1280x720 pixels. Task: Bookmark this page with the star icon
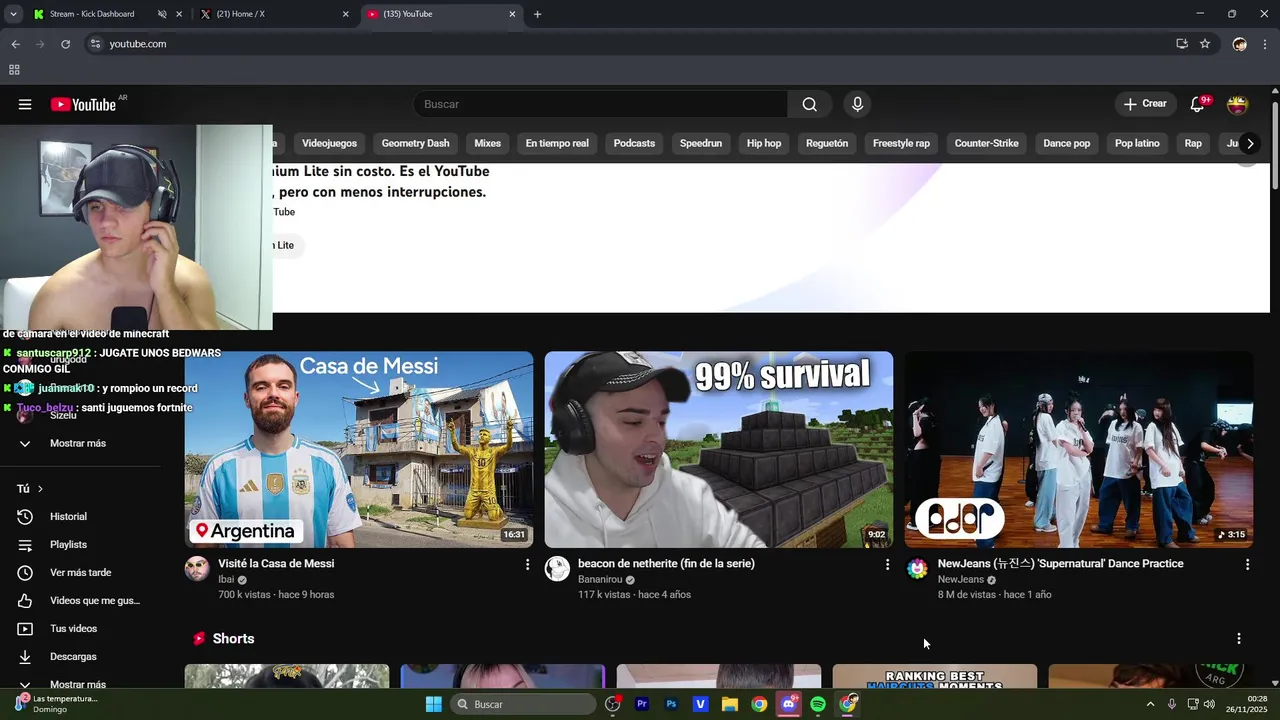click(1205, 44)
